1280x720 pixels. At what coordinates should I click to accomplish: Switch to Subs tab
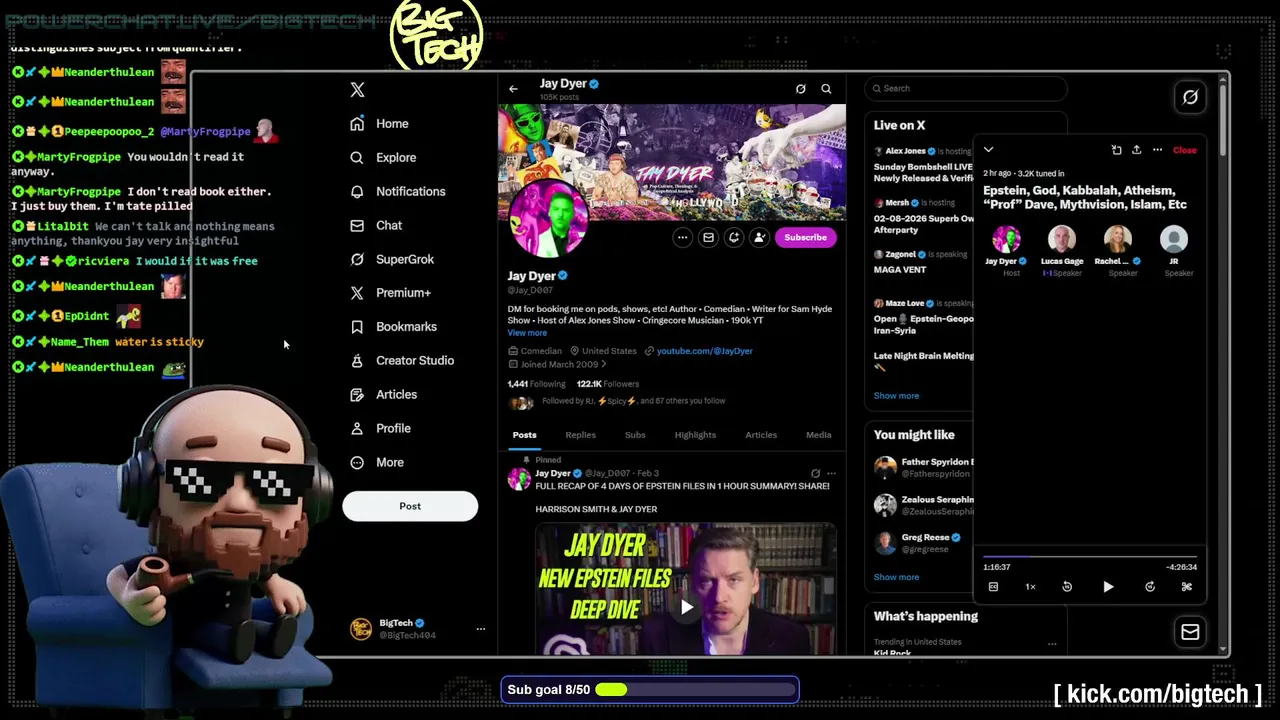coord(635,435)
